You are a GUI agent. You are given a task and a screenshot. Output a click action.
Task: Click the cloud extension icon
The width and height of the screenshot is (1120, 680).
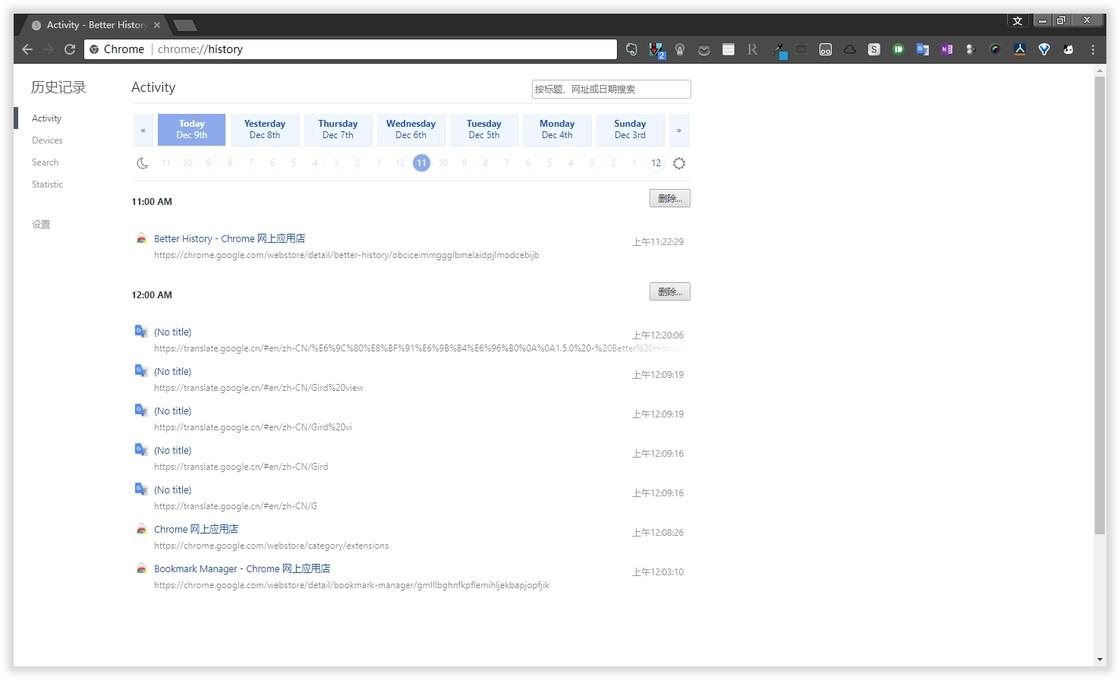[x=849, y=49]
